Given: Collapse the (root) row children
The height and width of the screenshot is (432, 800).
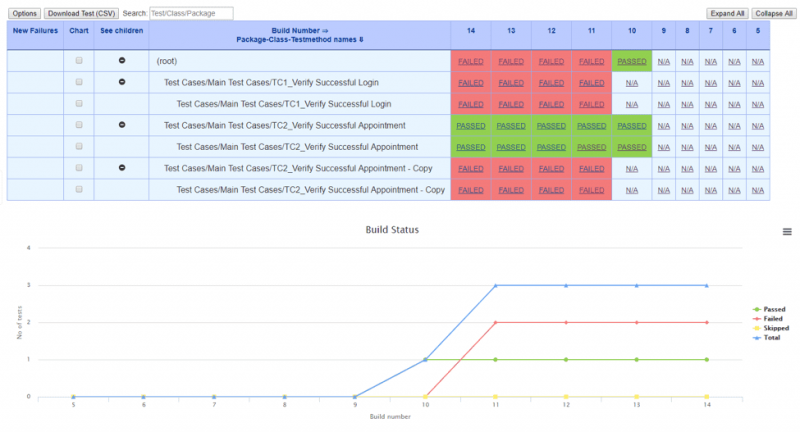Looking at the screenshot, I should click(x=122, y=61).
